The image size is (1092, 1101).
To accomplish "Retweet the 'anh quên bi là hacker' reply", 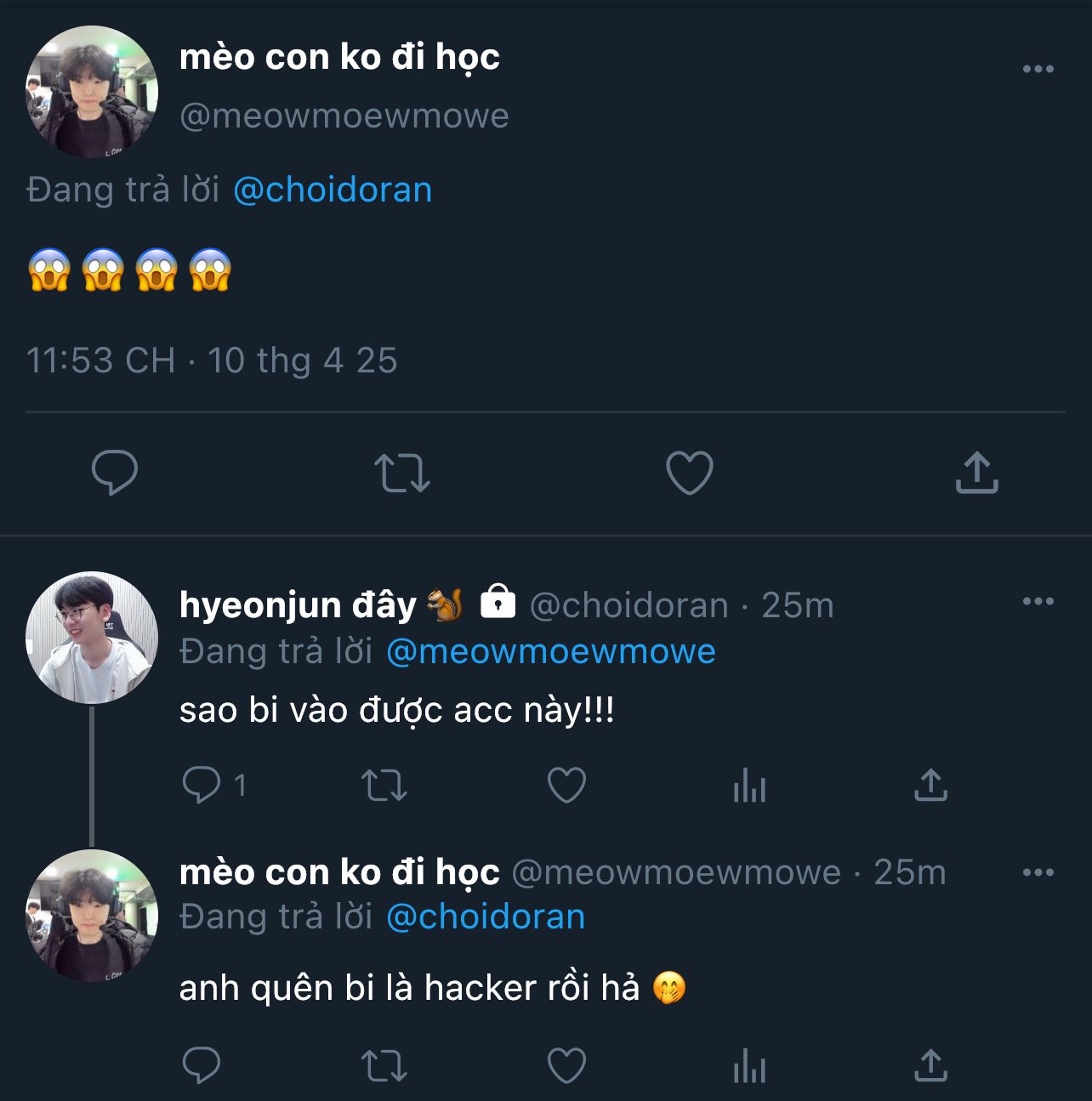I will tap(384, 1065).
